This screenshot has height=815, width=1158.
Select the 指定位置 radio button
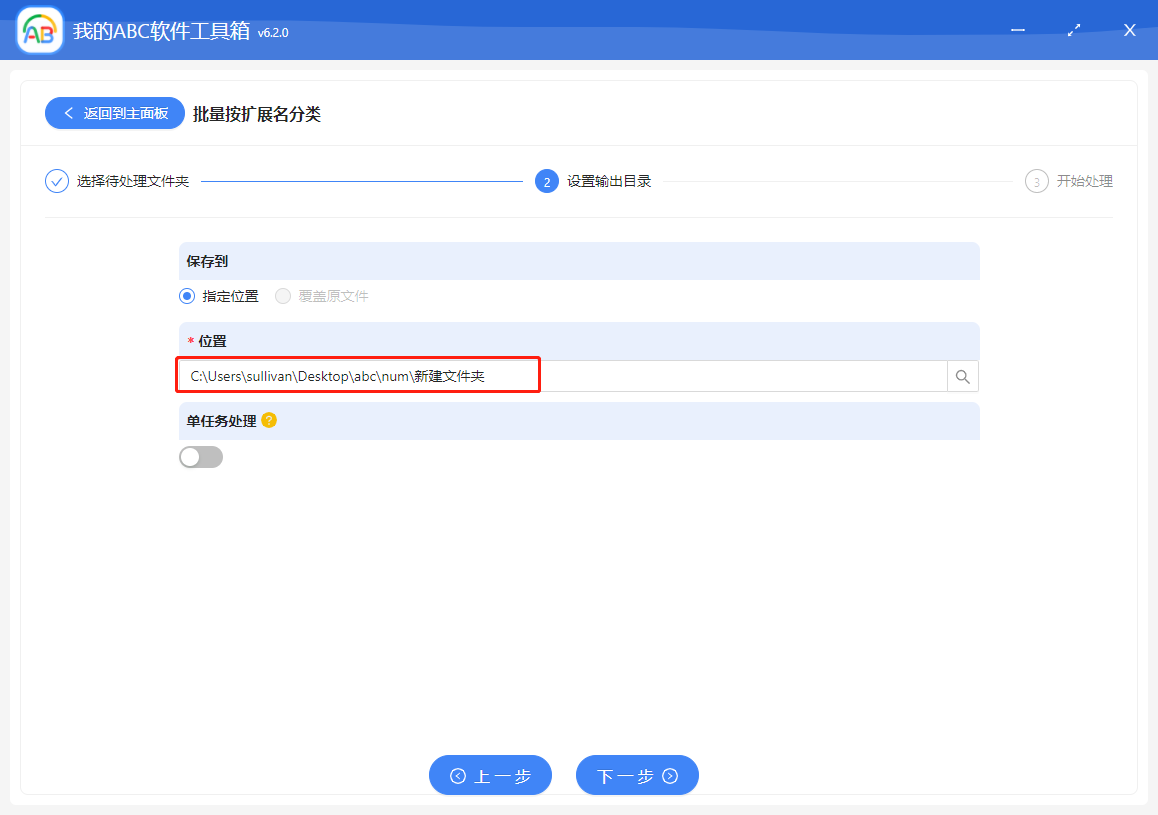click(x=186, y=296)
